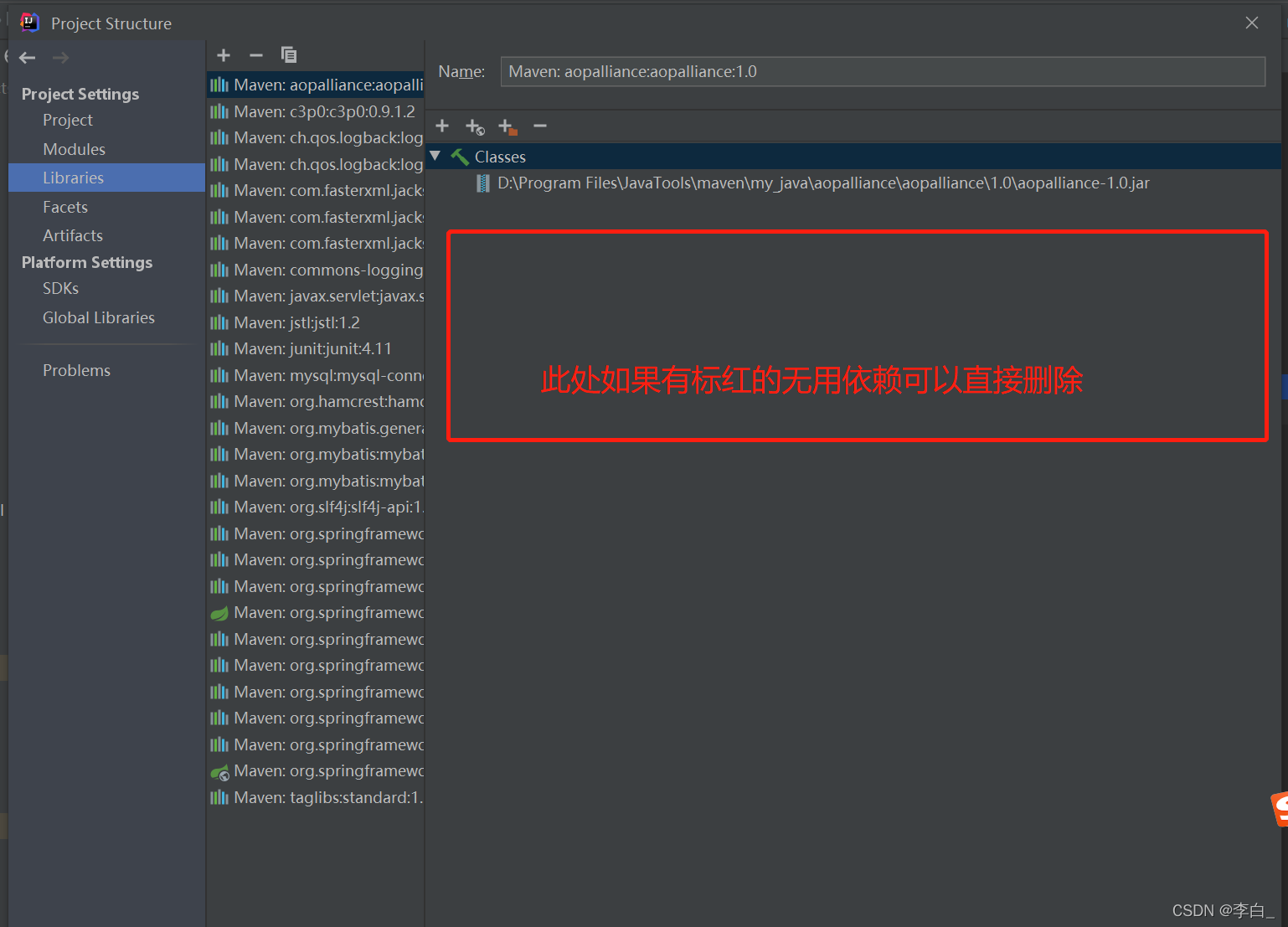The width and height of the screenshot is (1288, 927).
Task: Select Libraries in Project Settings
Action: [107, 178]
